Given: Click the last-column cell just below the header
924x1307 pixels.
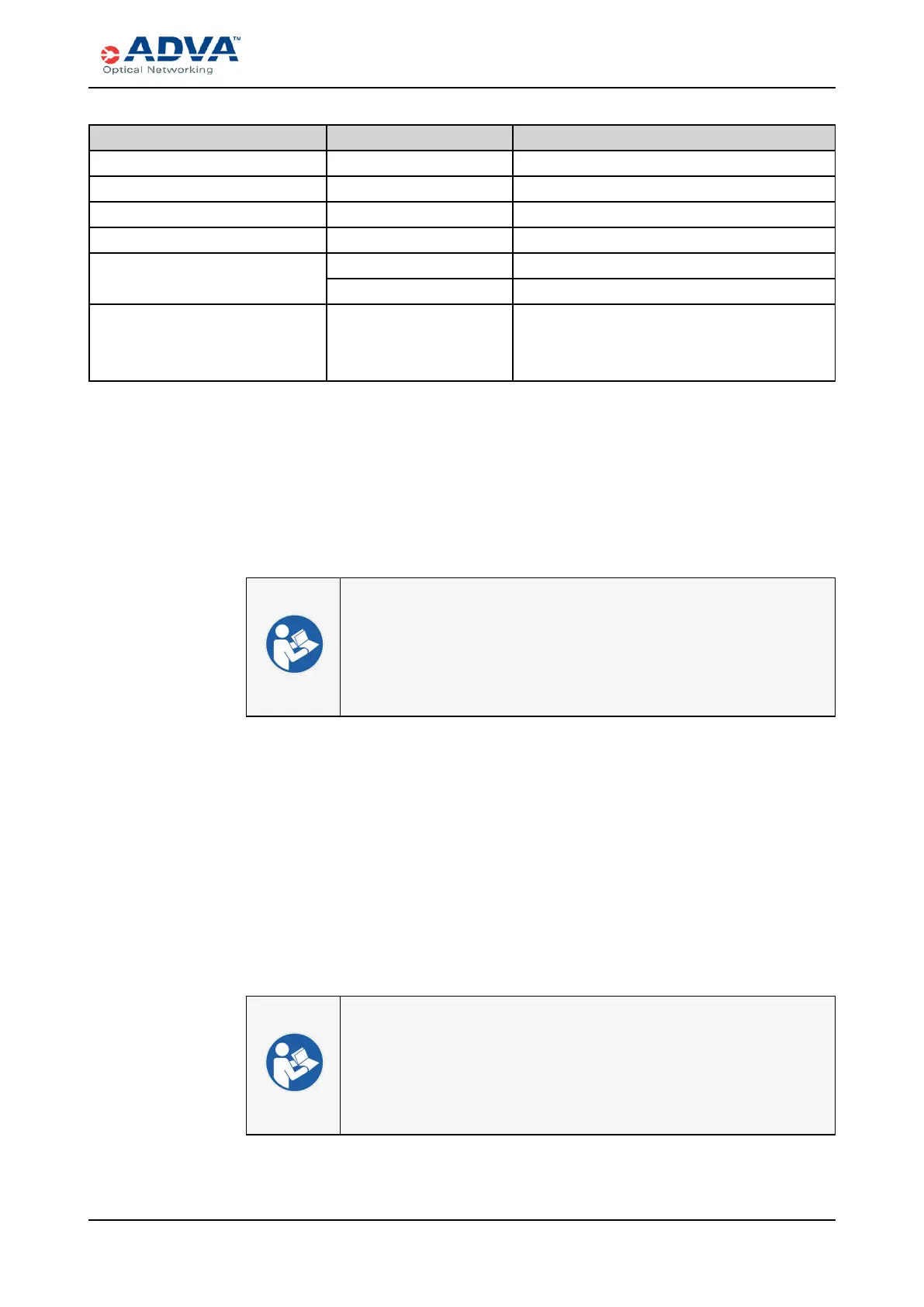Looking at the screenshot, I should tap(673, 163).
